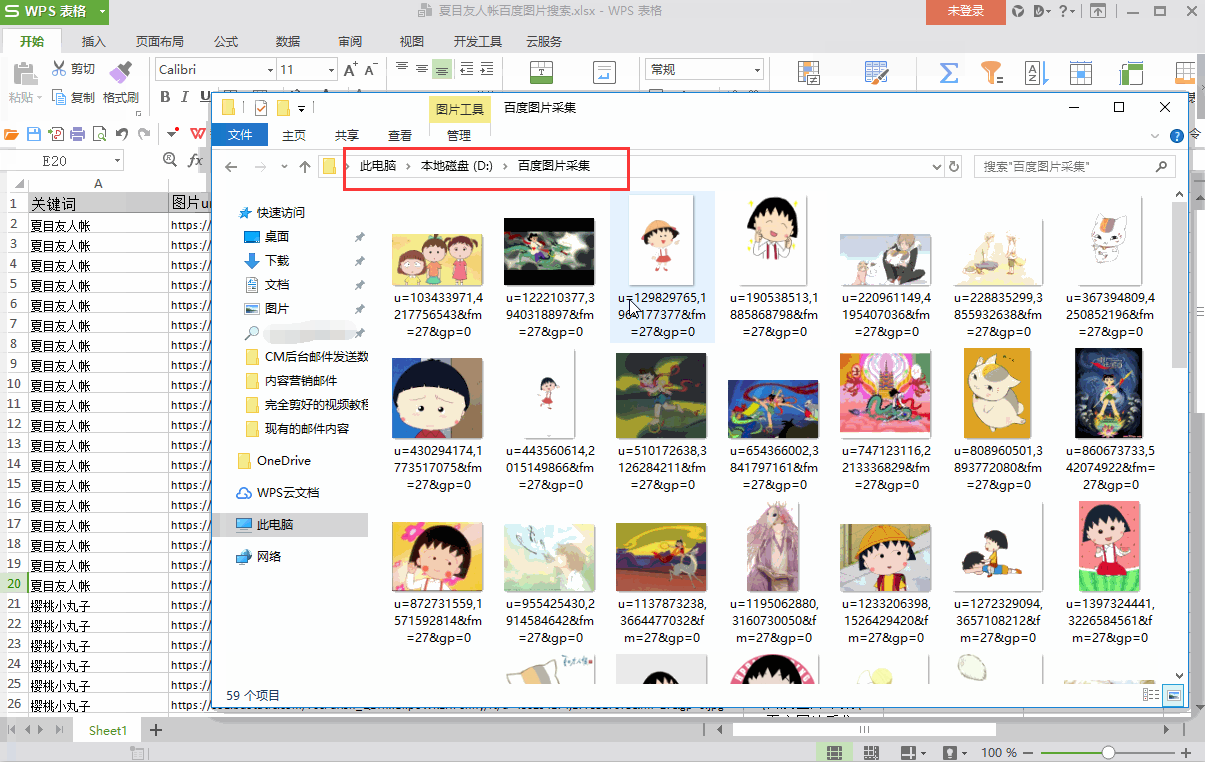Click the Explorer help question mark icon
This screenshot has width=1205, height=762.
(1177, 135)
